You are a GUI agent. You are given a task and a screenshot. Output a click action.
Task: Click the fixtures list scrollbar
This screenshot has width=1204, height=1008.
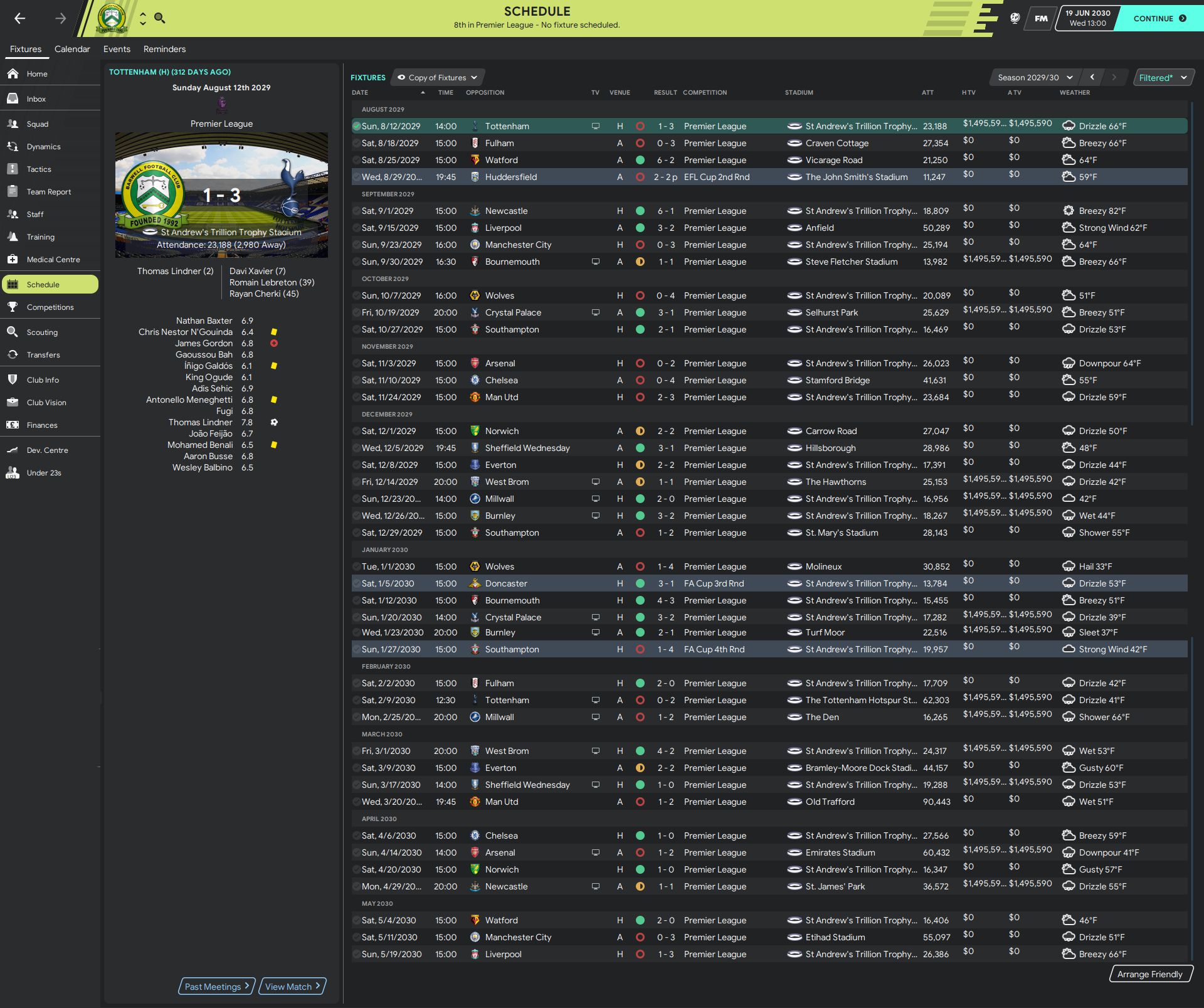pos(1191,263)
